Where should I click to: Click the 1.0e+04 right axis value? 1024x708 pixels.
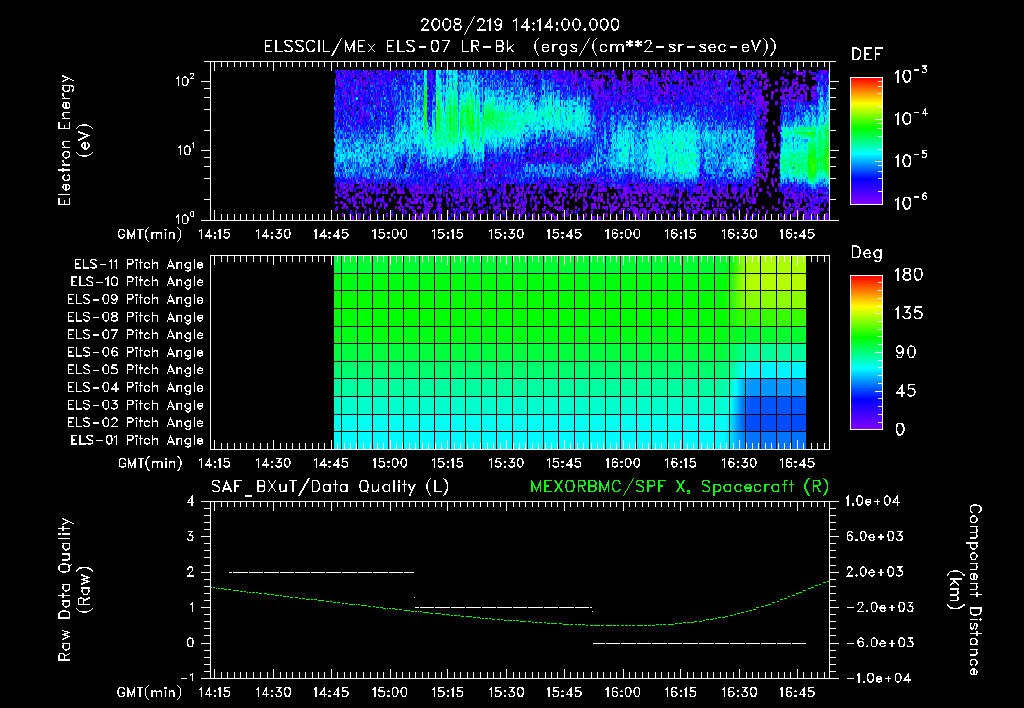click(872, 501)
